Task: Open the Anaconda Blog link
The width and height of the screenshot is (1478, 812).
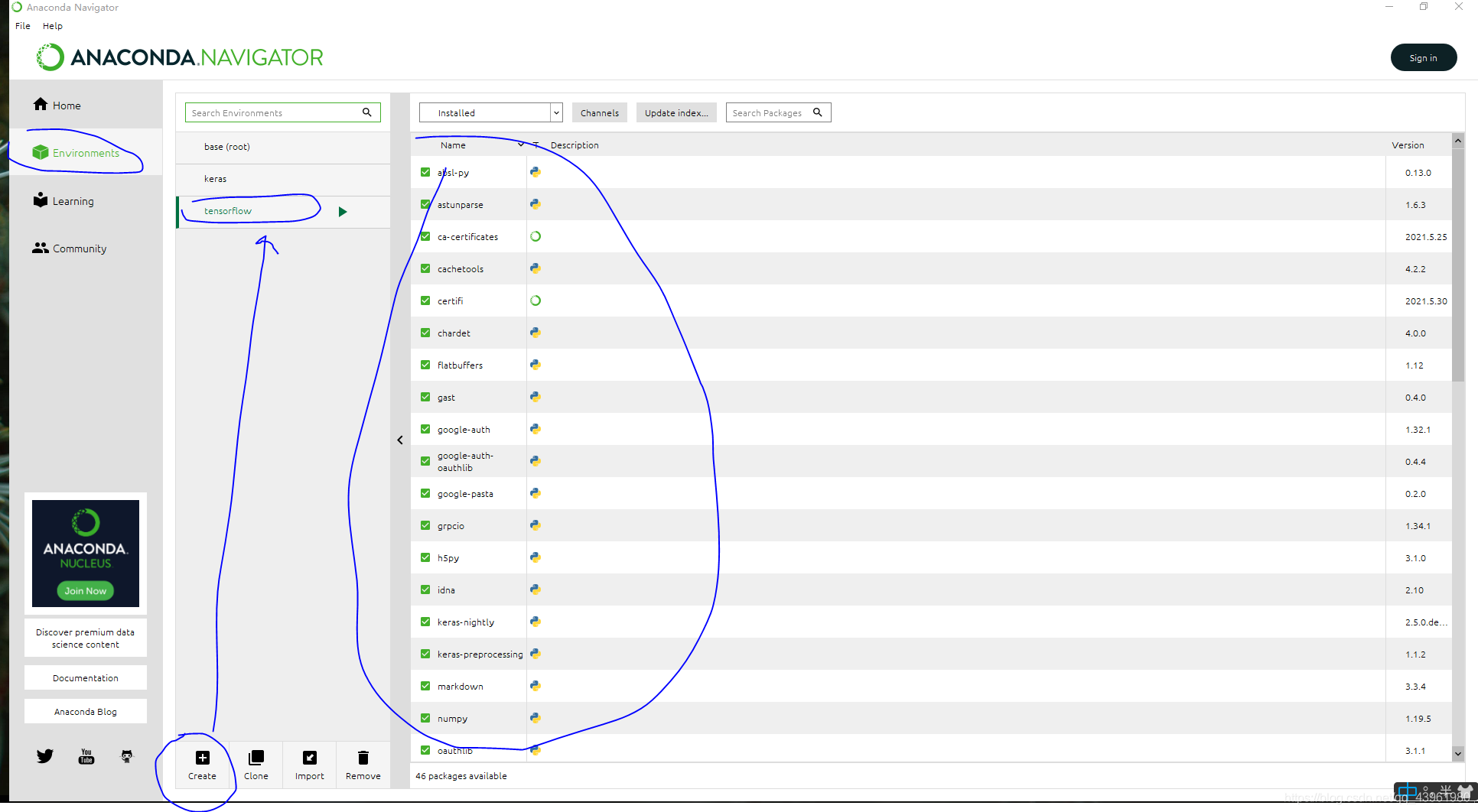Action: click(86, 711)
